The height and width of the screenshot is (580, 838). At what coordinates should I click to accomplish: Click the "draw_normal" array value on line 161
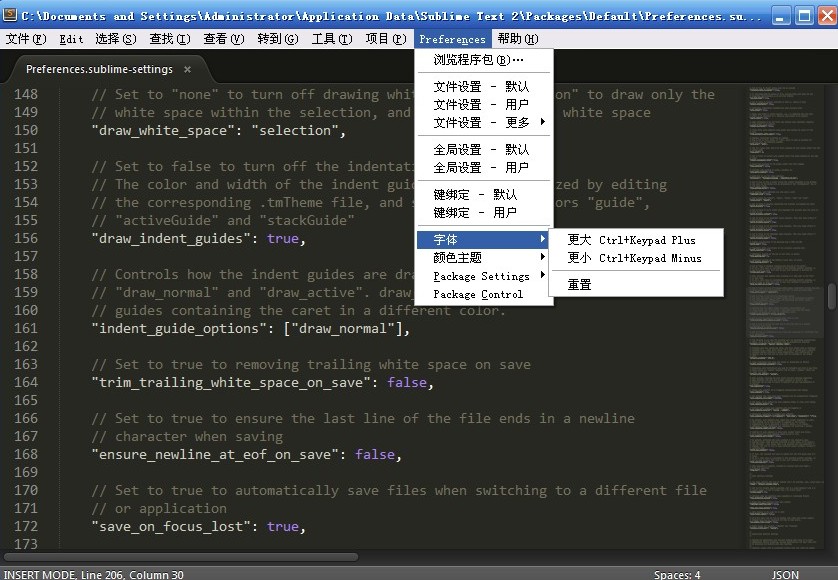[343, 328]
